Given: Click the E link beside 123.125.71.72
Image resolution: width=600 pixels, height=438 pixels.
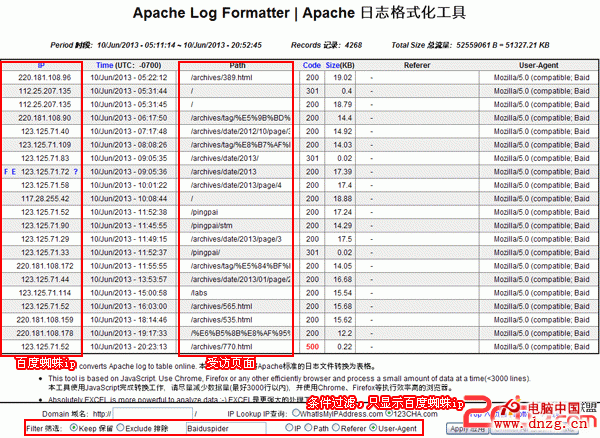Looking at the screenshot, I should [x=13, y=172].
